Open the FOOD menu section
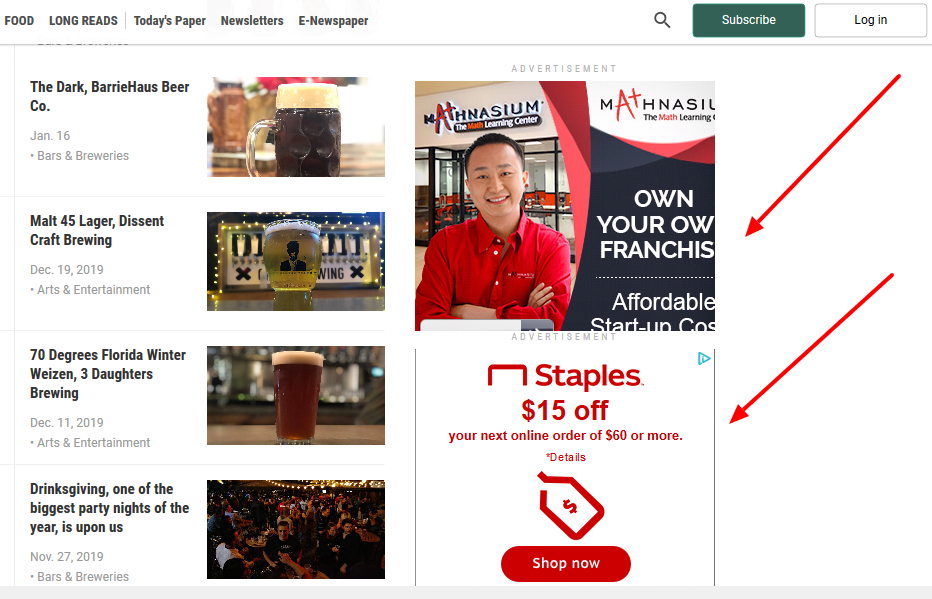 19,21
